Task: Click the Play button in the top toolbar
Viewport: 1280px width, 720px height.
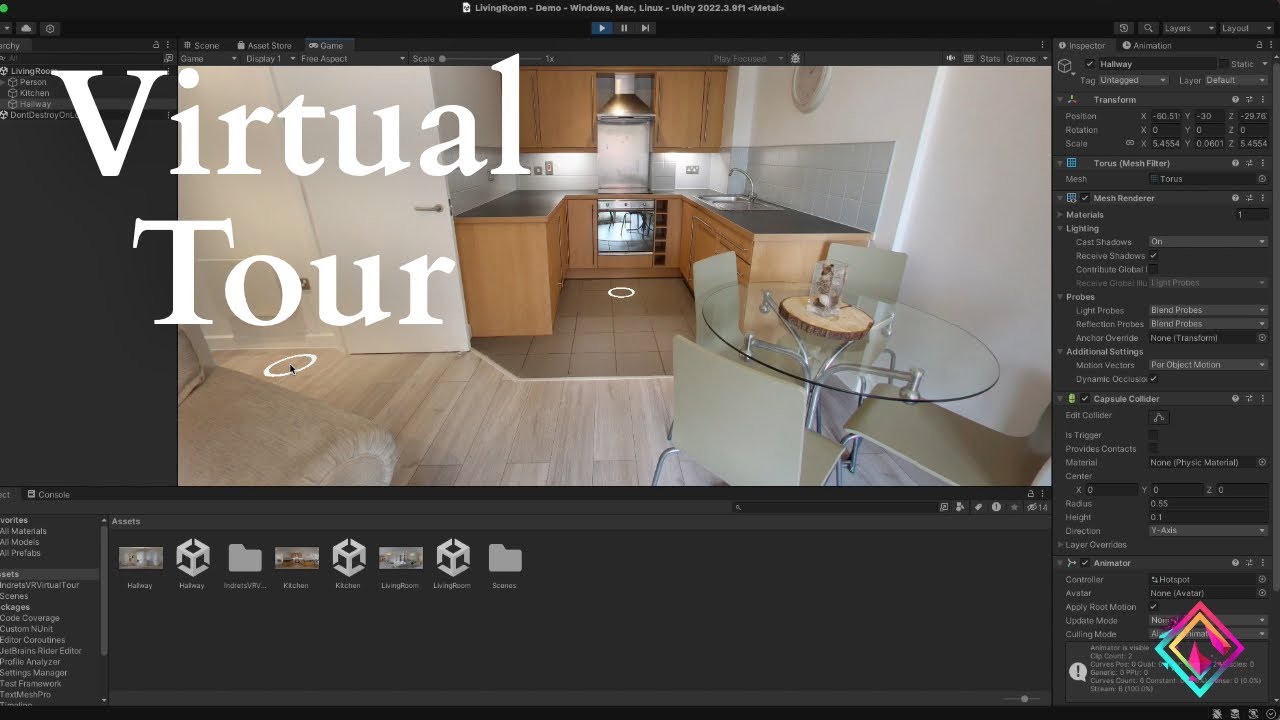Action: 601,28
